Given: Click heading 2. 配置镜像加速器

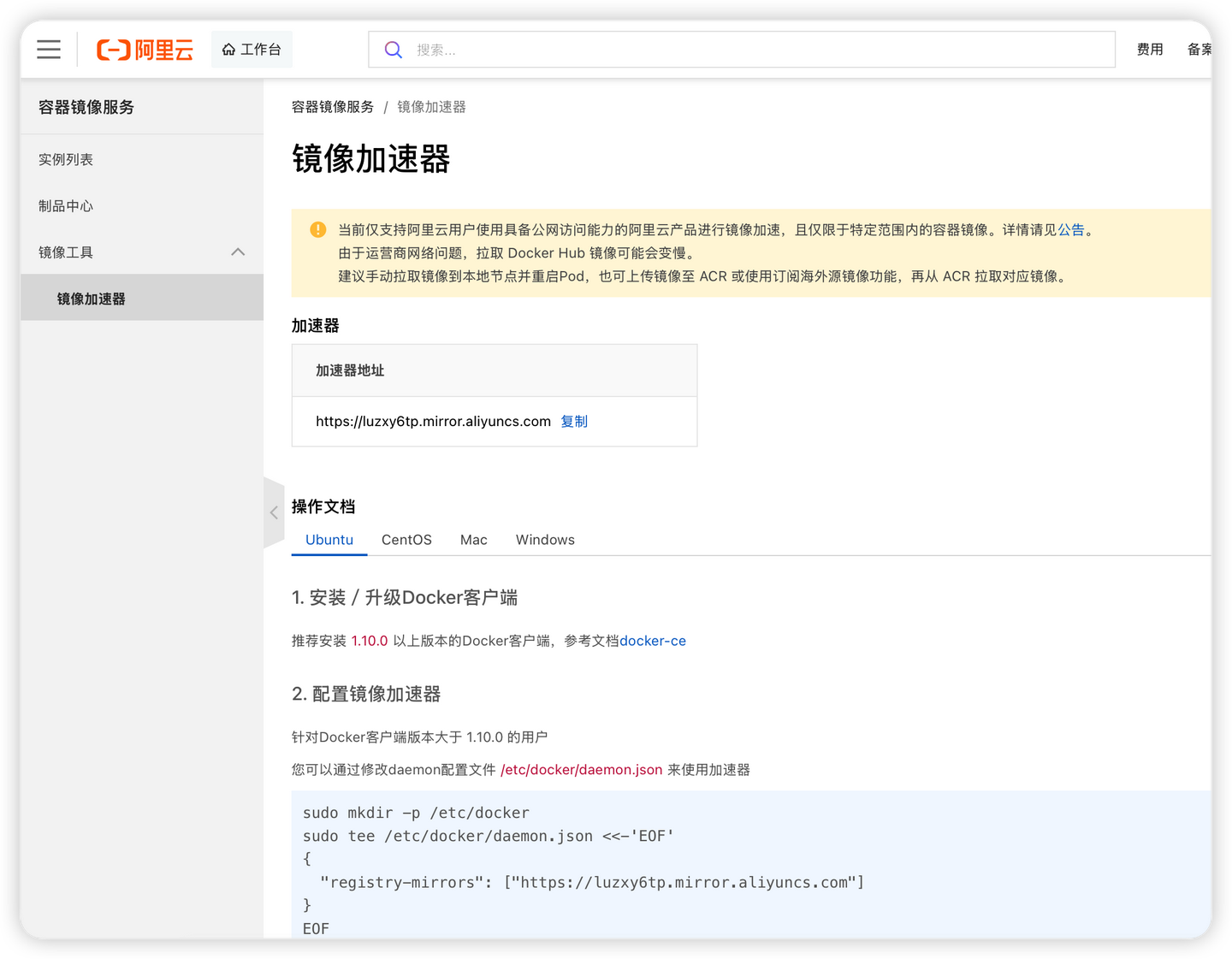Looking at the screenshot, I should [366, 694].
